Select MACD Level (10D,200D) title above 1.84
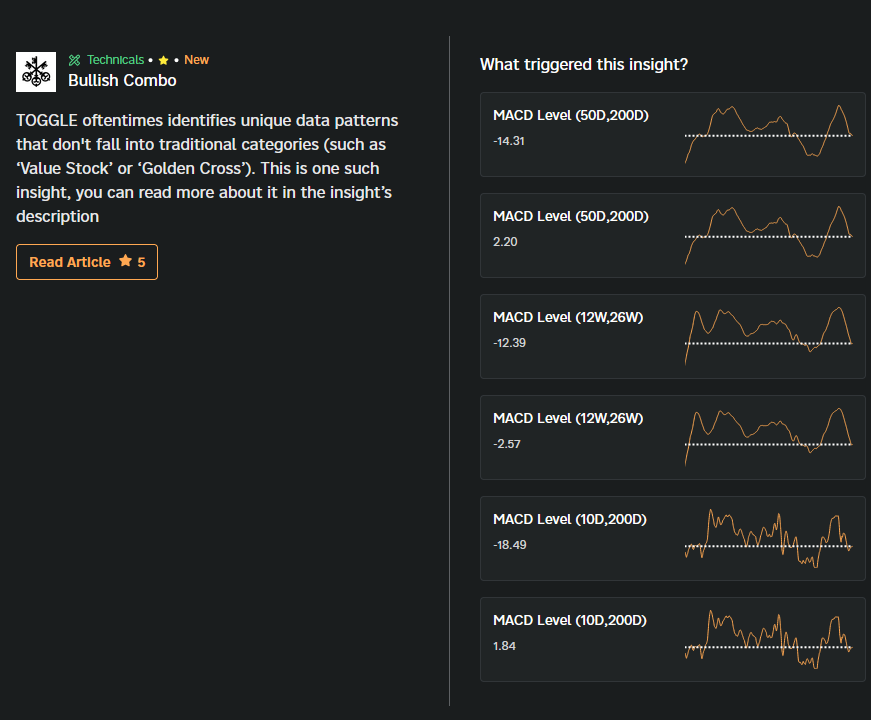871x720 pixels. (570, 620)
